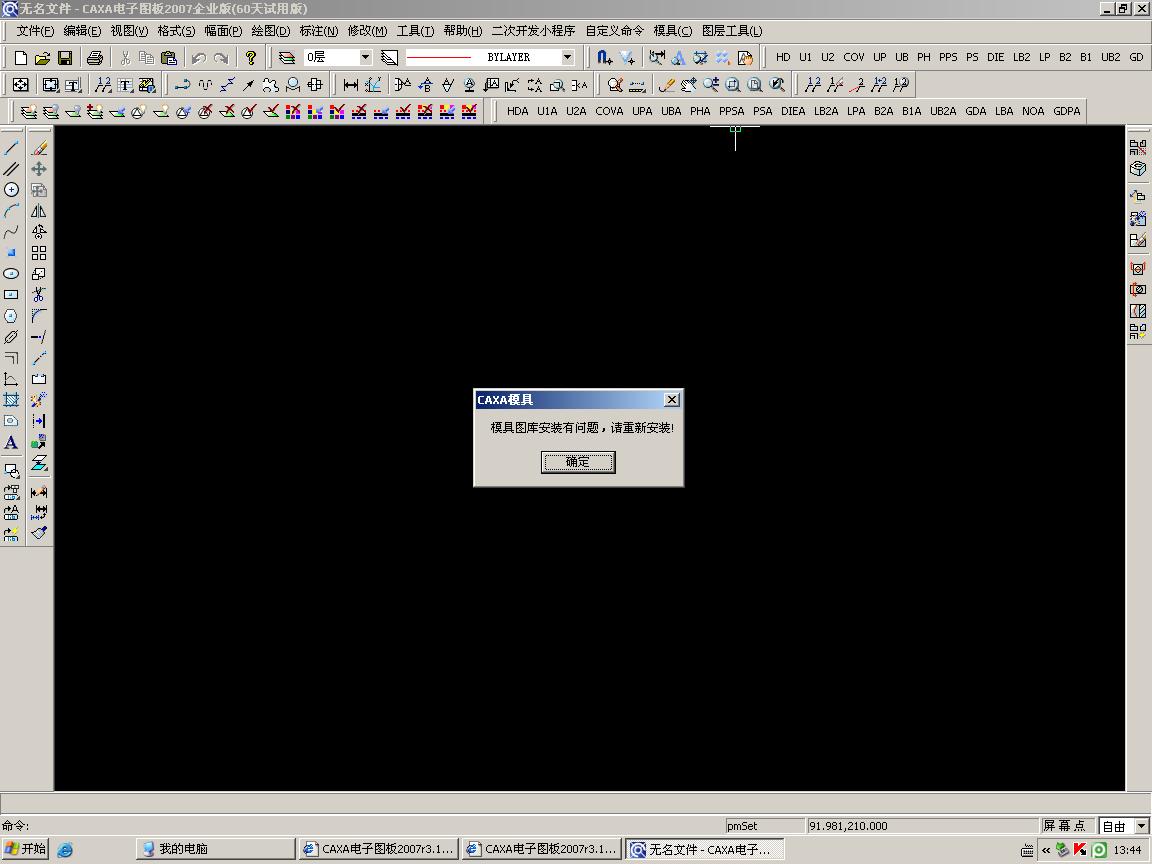Click the HDA toolbar button
1152x864 pixels.
click(x=517, y=112)
